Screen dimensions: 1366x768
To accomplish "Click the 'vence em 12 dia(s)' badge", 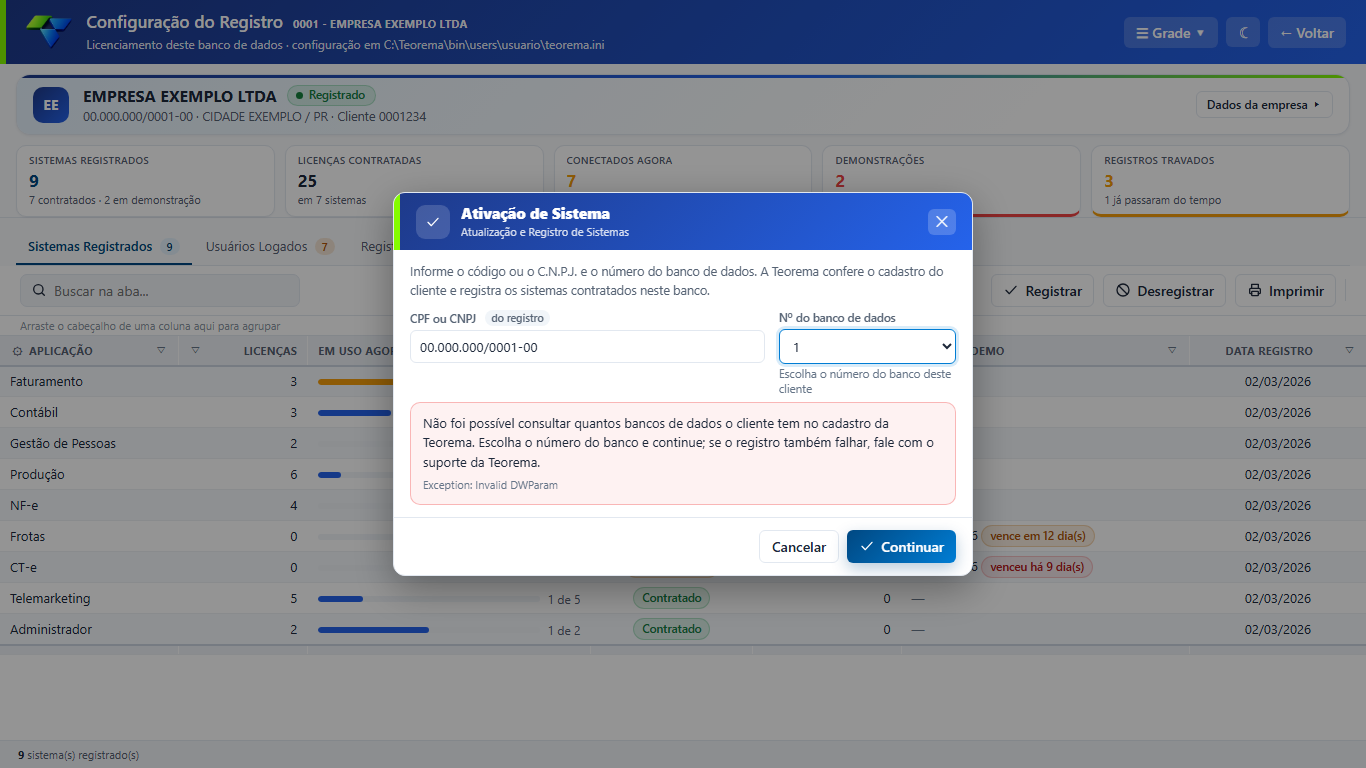I will 1038,536.
